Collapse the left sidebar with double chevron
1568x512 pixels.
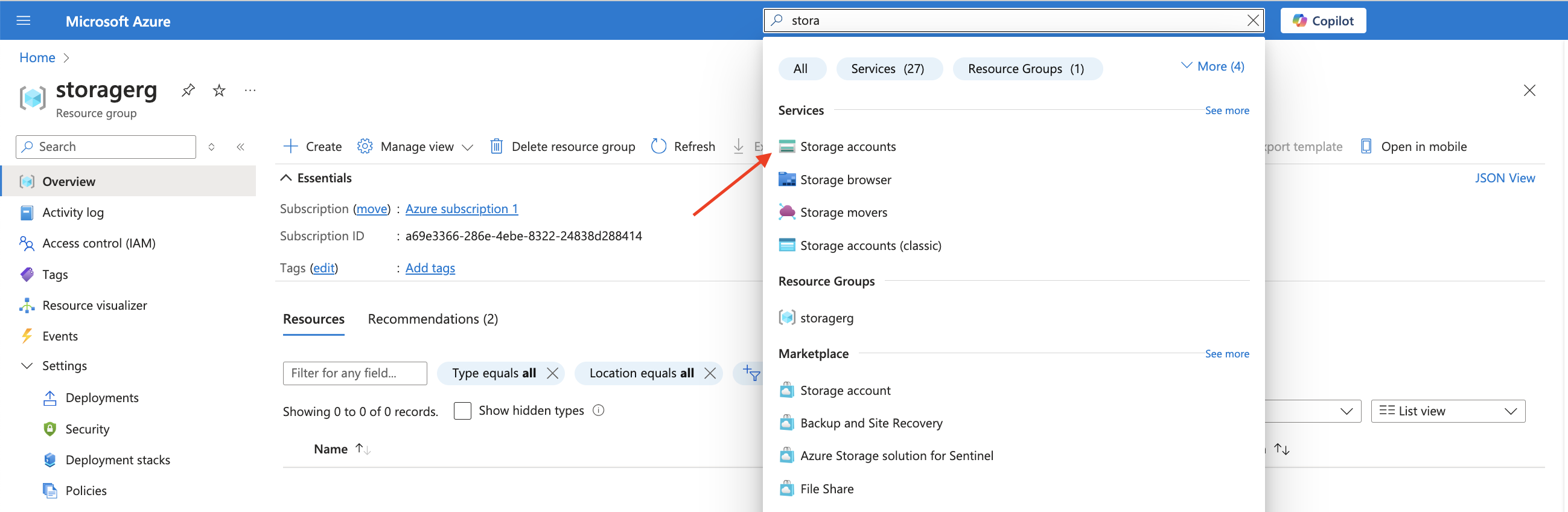point(240,147)
